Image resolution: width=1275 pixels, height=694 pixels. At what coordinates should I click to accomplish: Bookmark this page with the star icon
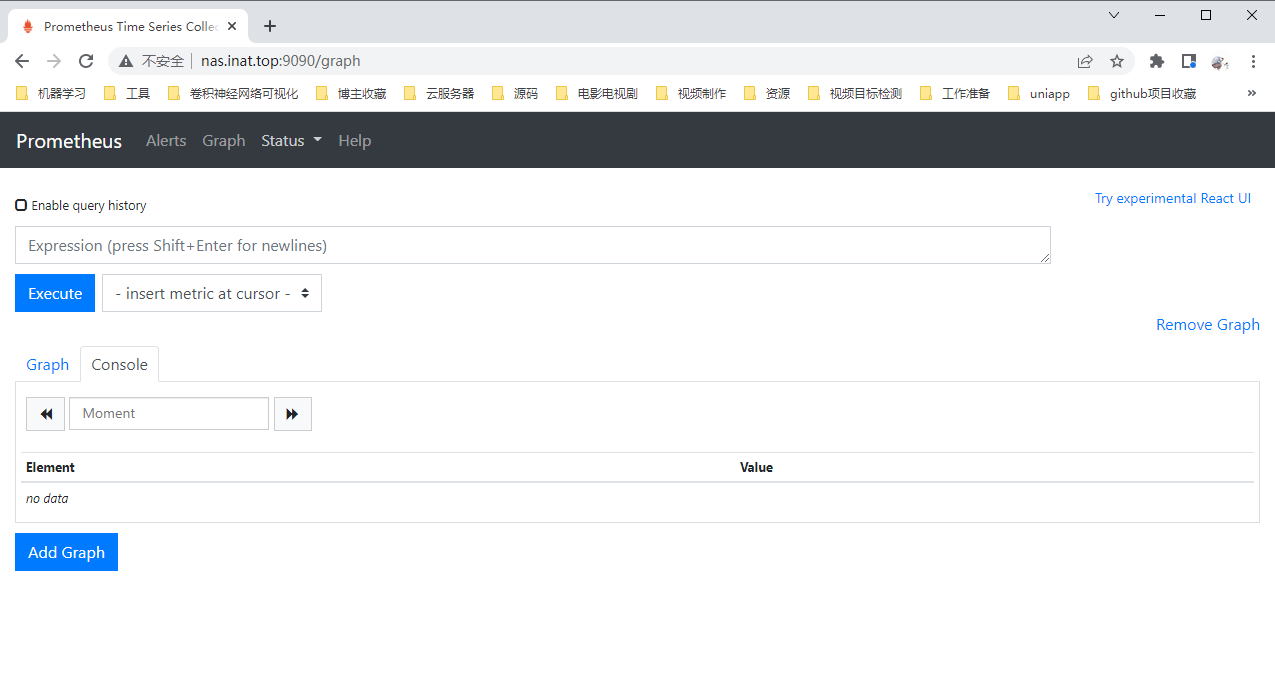pyautogui.click(x=1117, y=61)
